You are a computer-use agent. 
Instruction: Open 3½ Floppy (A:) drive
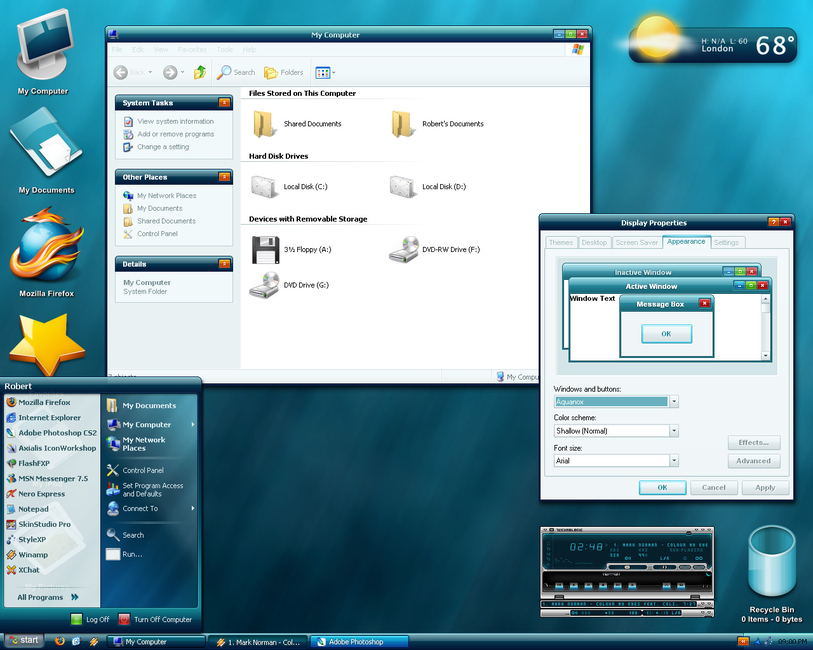coord(291,249)
